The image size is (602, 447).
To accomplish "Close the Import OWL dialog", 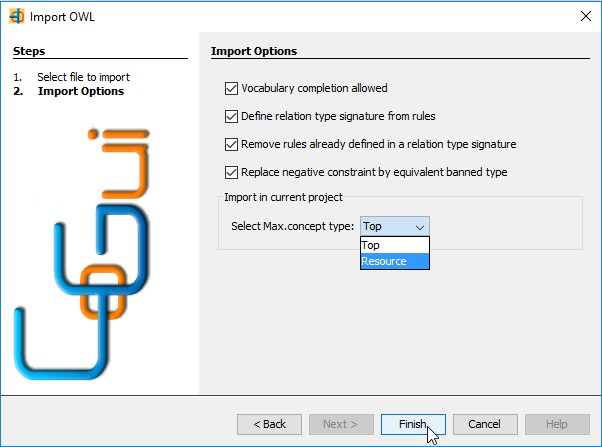I will point(585,16).
